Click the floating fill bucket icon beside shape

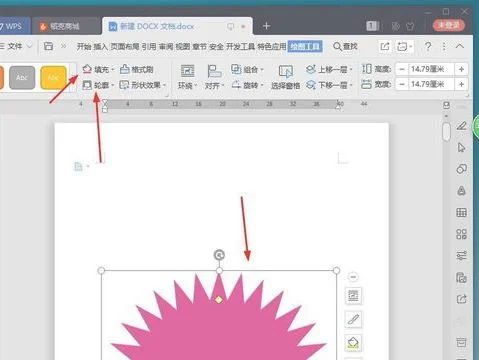coord(353,343)
